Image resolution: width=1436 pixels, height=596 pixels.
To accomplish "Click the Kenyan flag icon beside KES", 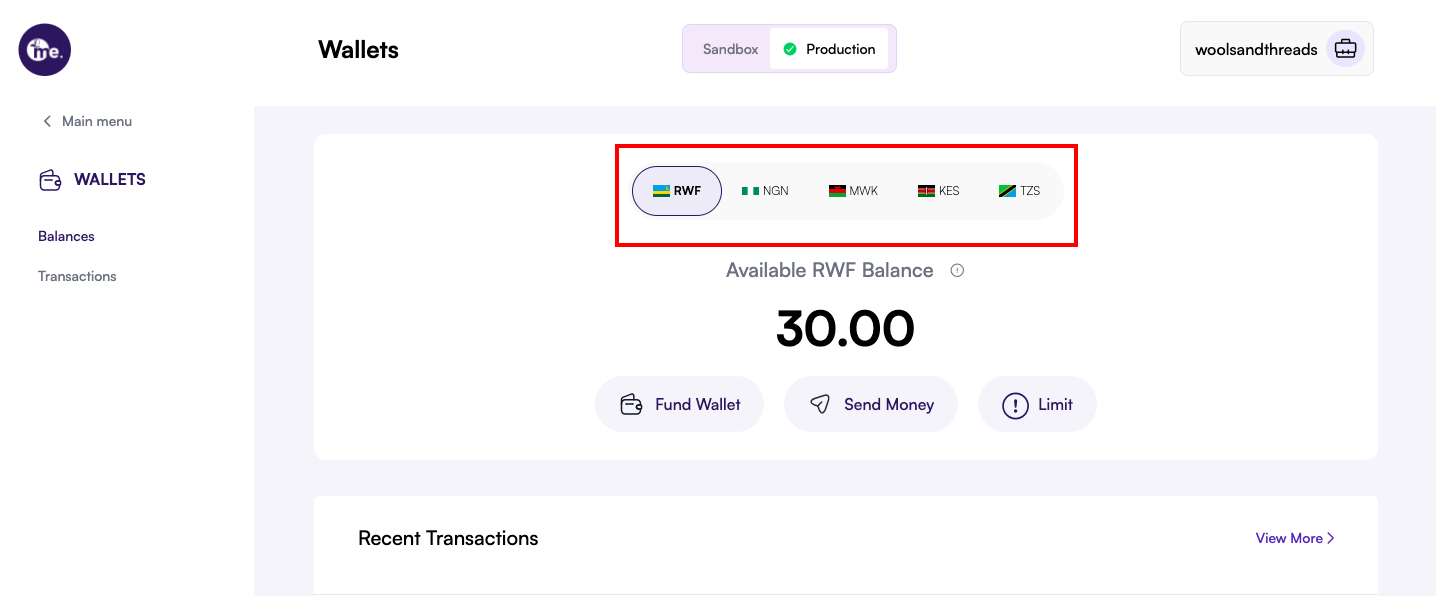I will pyautogui.click(x=926, y=190).
